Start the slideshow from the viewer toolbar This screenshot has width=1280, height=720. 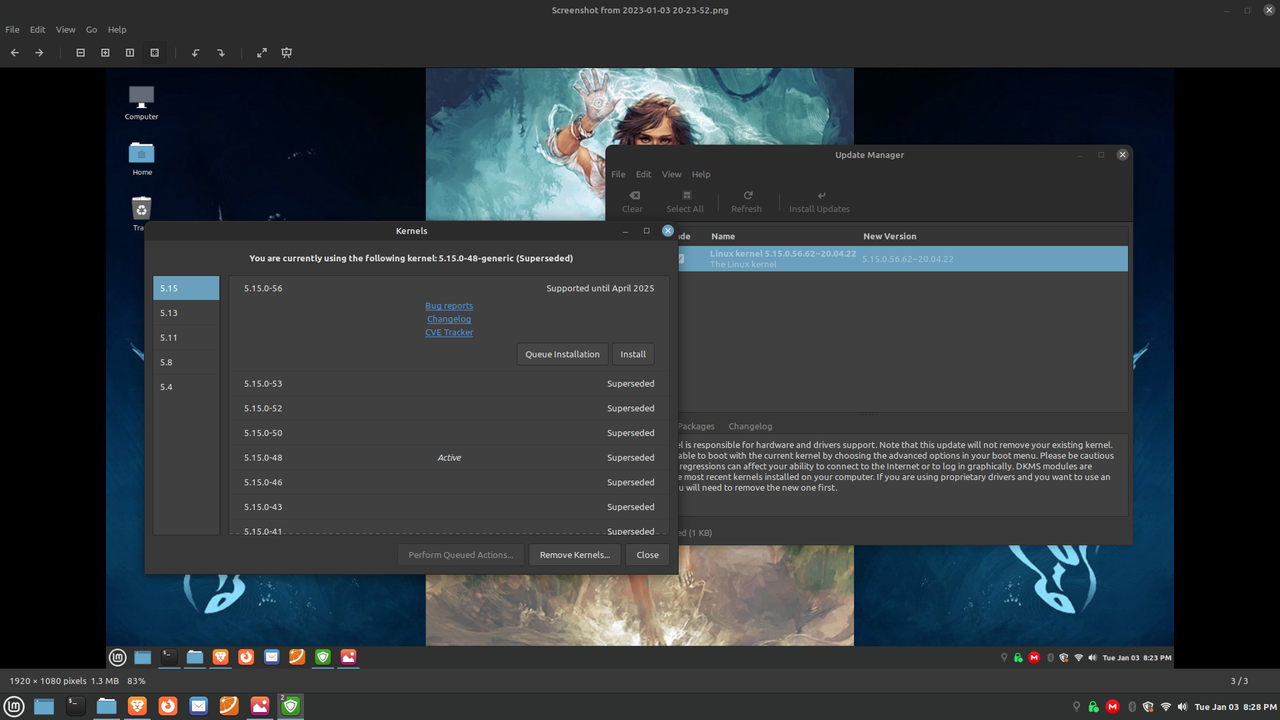287,52
